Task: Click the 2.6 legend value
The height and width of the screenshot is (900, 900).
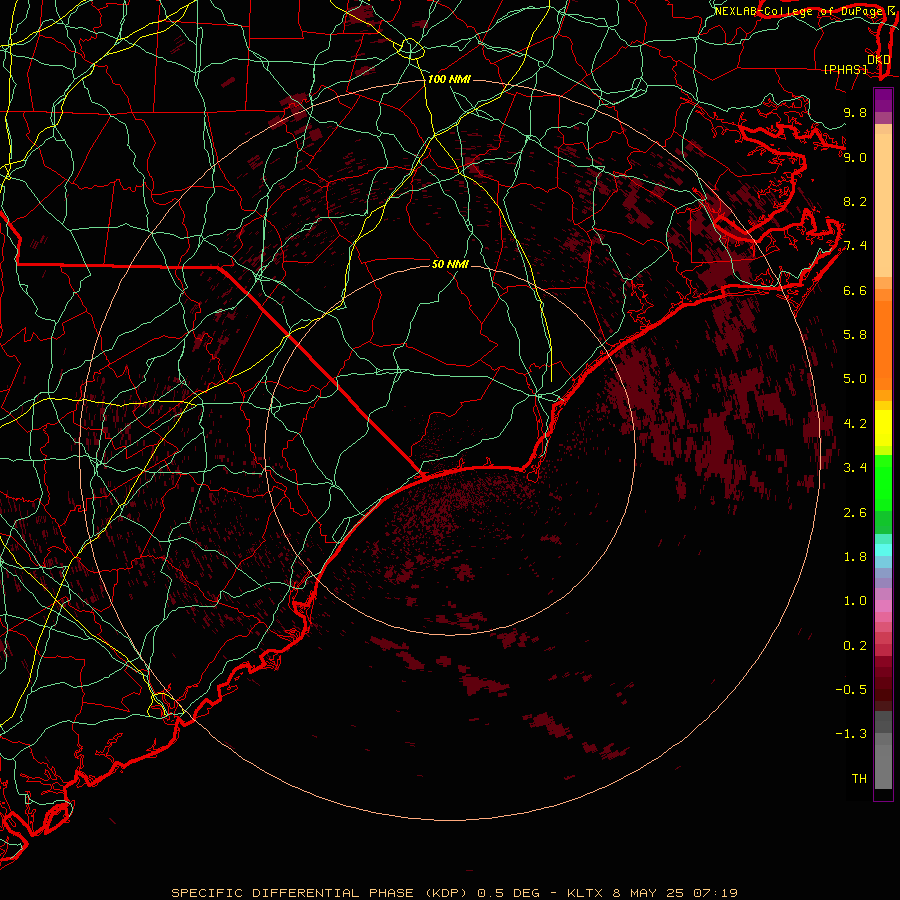Action: click(855, 513)
